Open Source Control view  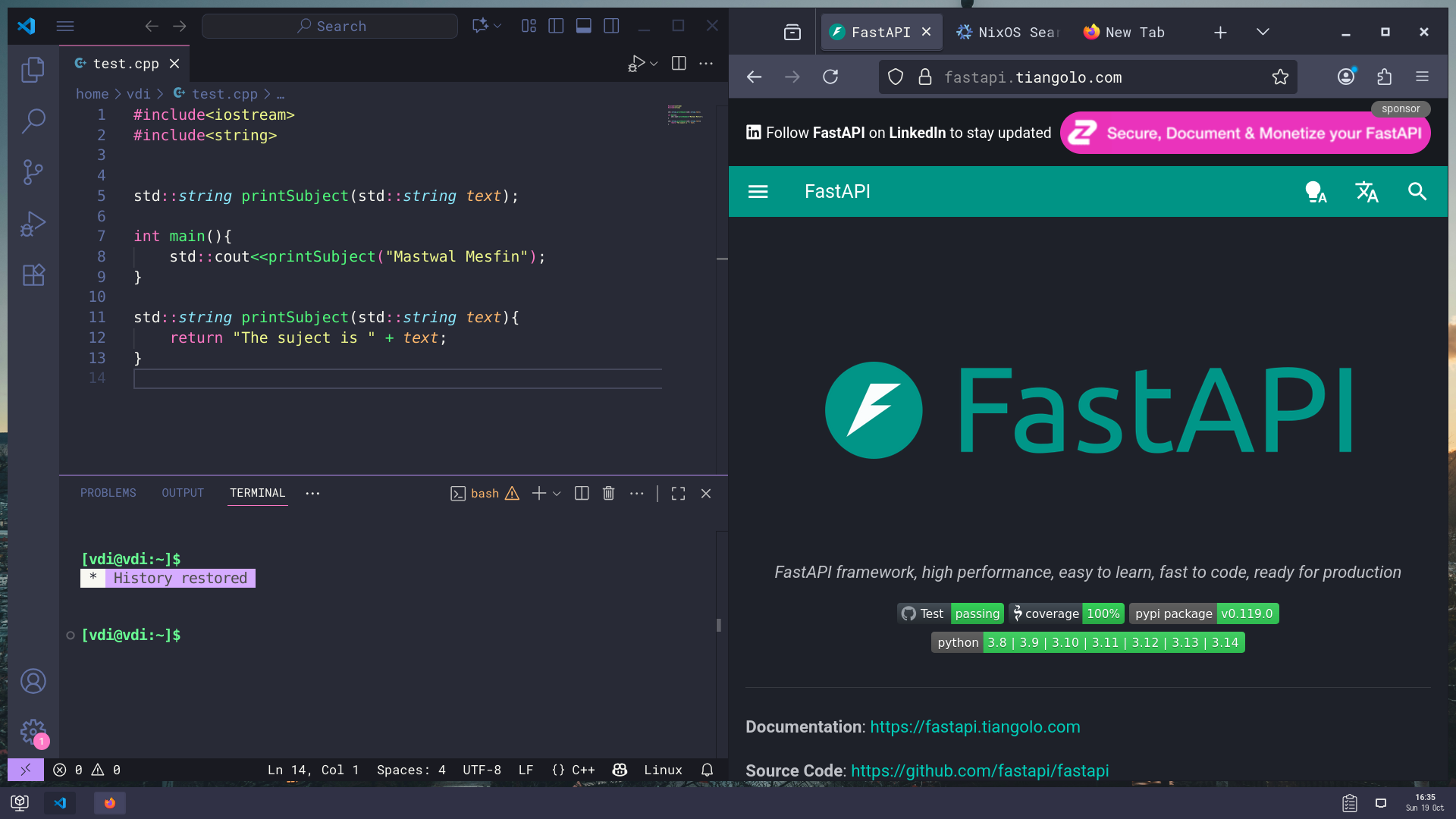[33, 172]
